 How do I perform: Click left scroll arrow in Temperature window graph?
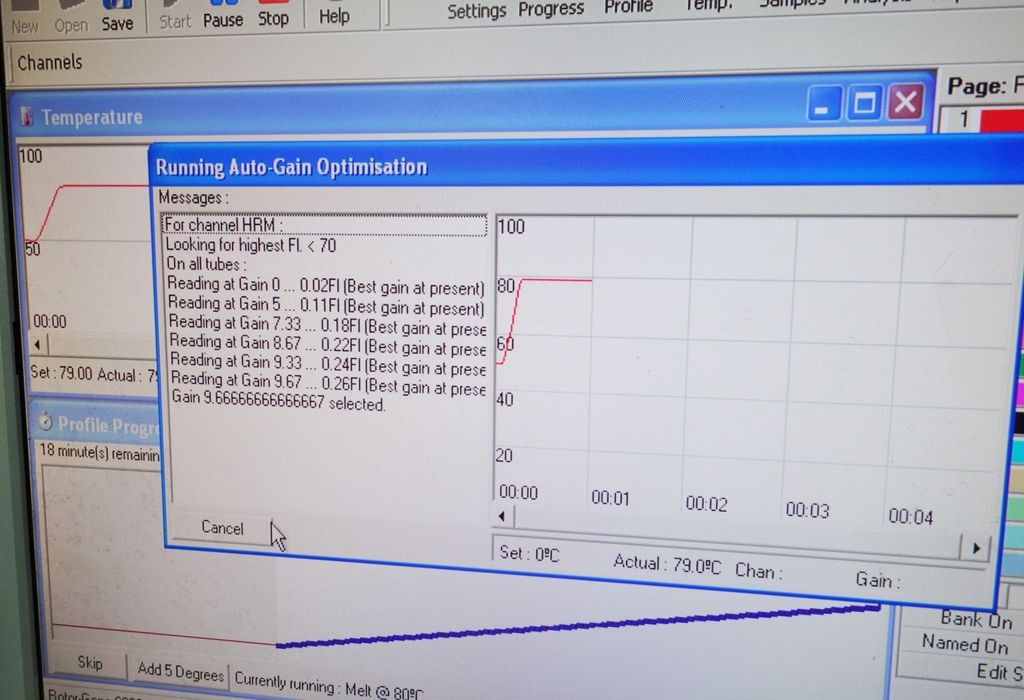[x=37, y=344]
